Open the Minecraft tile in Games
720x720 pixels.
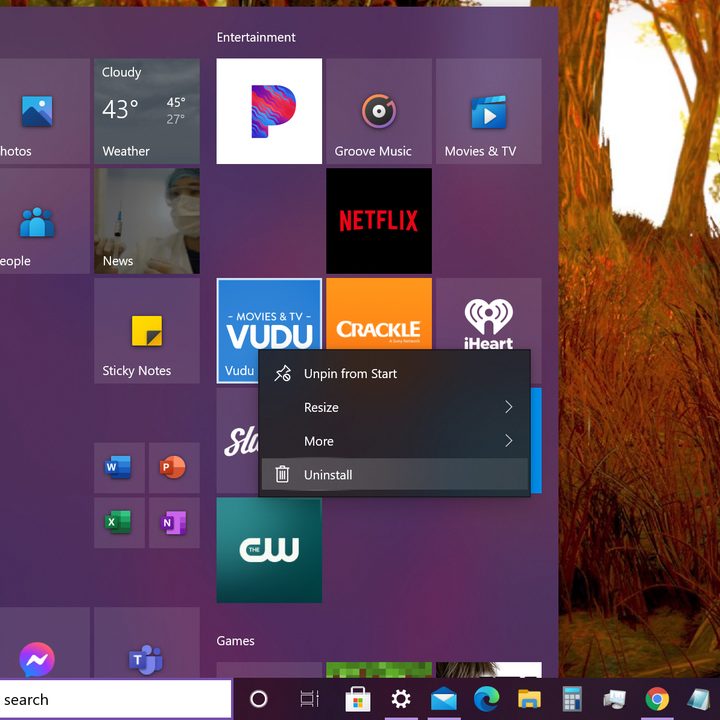coord(379,670)
